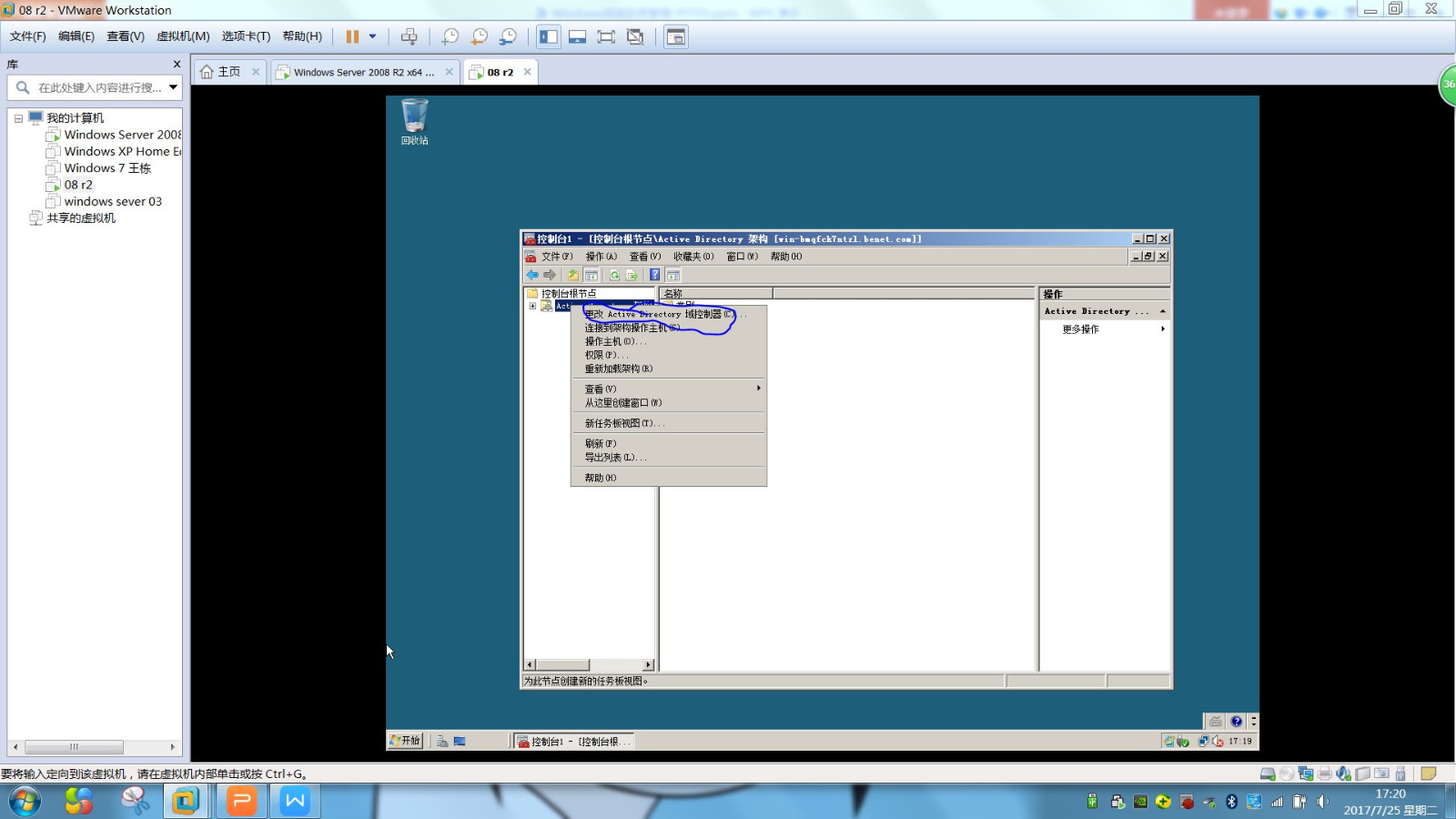The width and height of the screenshot is (1456, 819).
Task: Click the library horizontal scrollbar thumb
Action: [74, 747]
